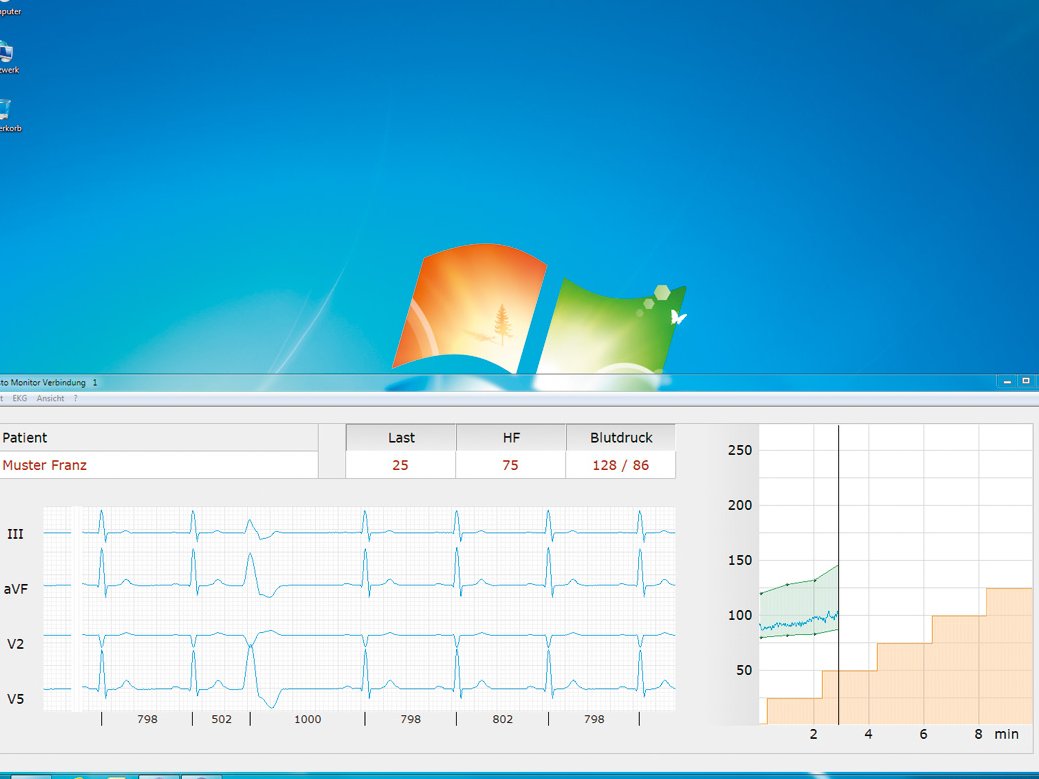Click the V5 lead label

click(x=15, y=699)
